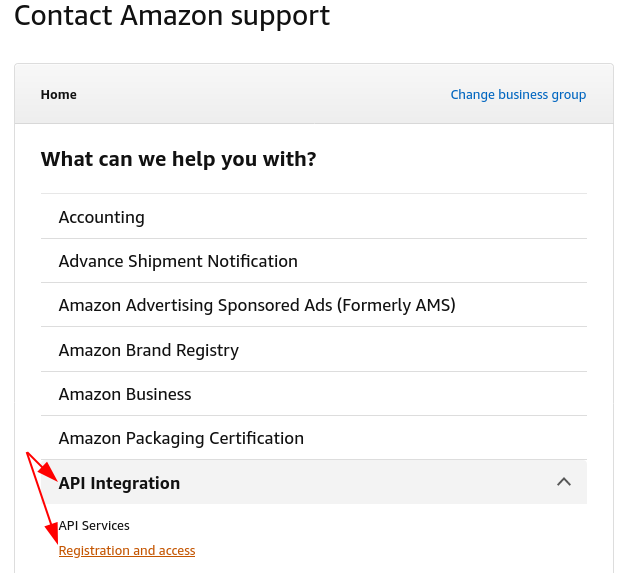Open the Registration and access link

coord(127,551)
